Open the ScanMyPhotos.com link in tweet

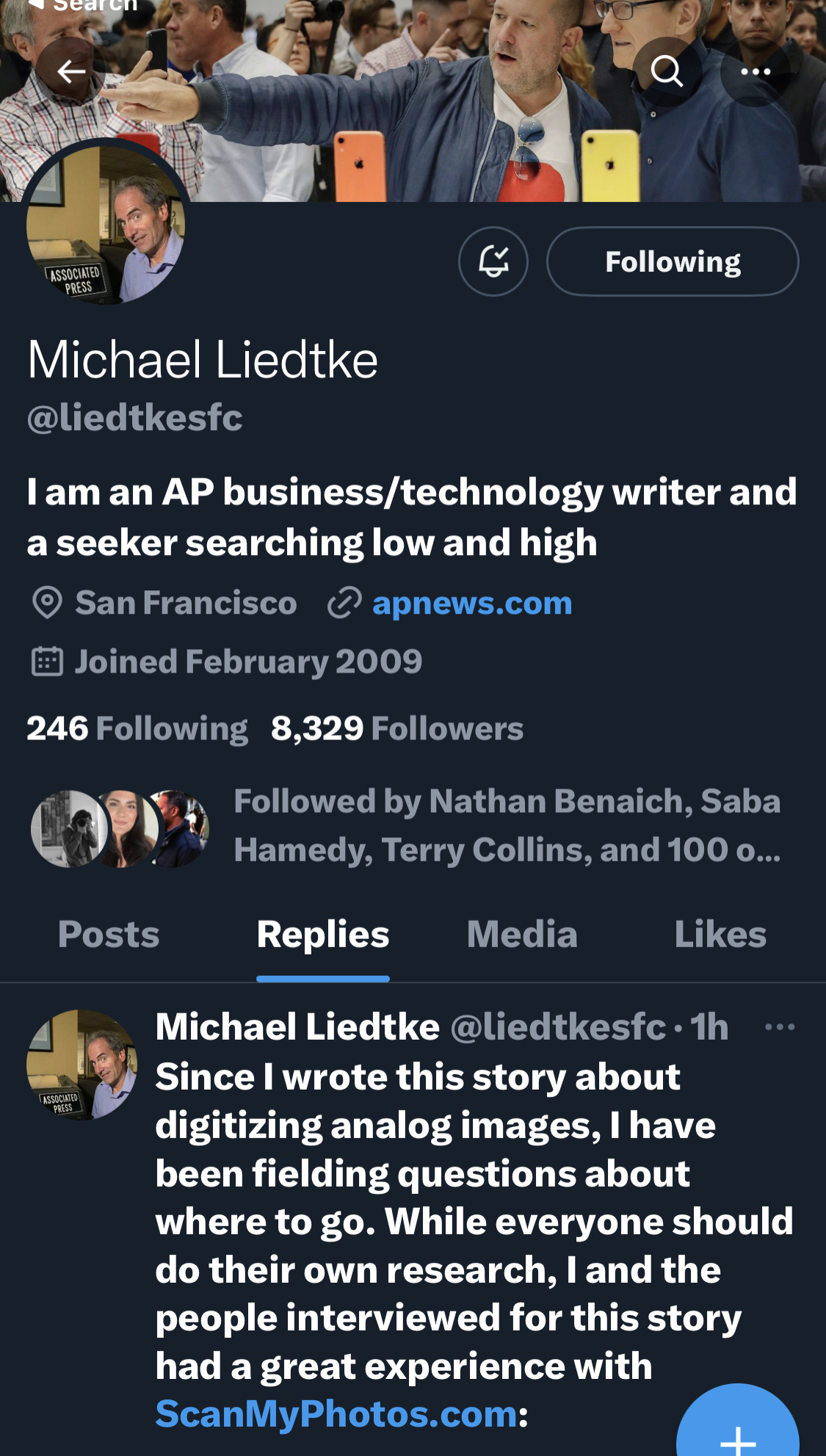click(x=336, y=1413)
